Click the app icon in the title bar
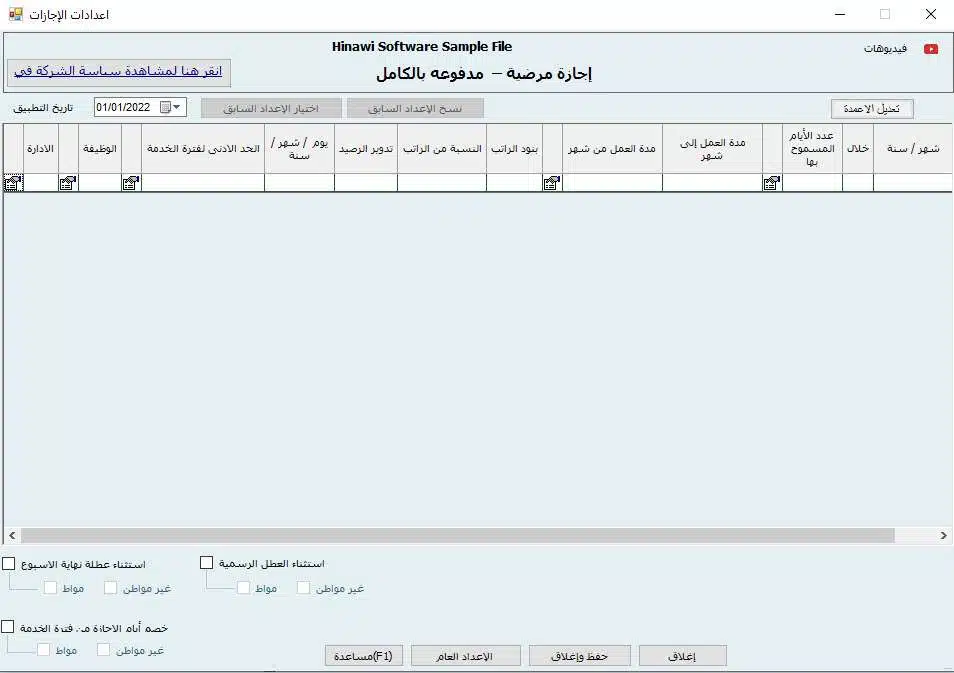 point(15,14)
